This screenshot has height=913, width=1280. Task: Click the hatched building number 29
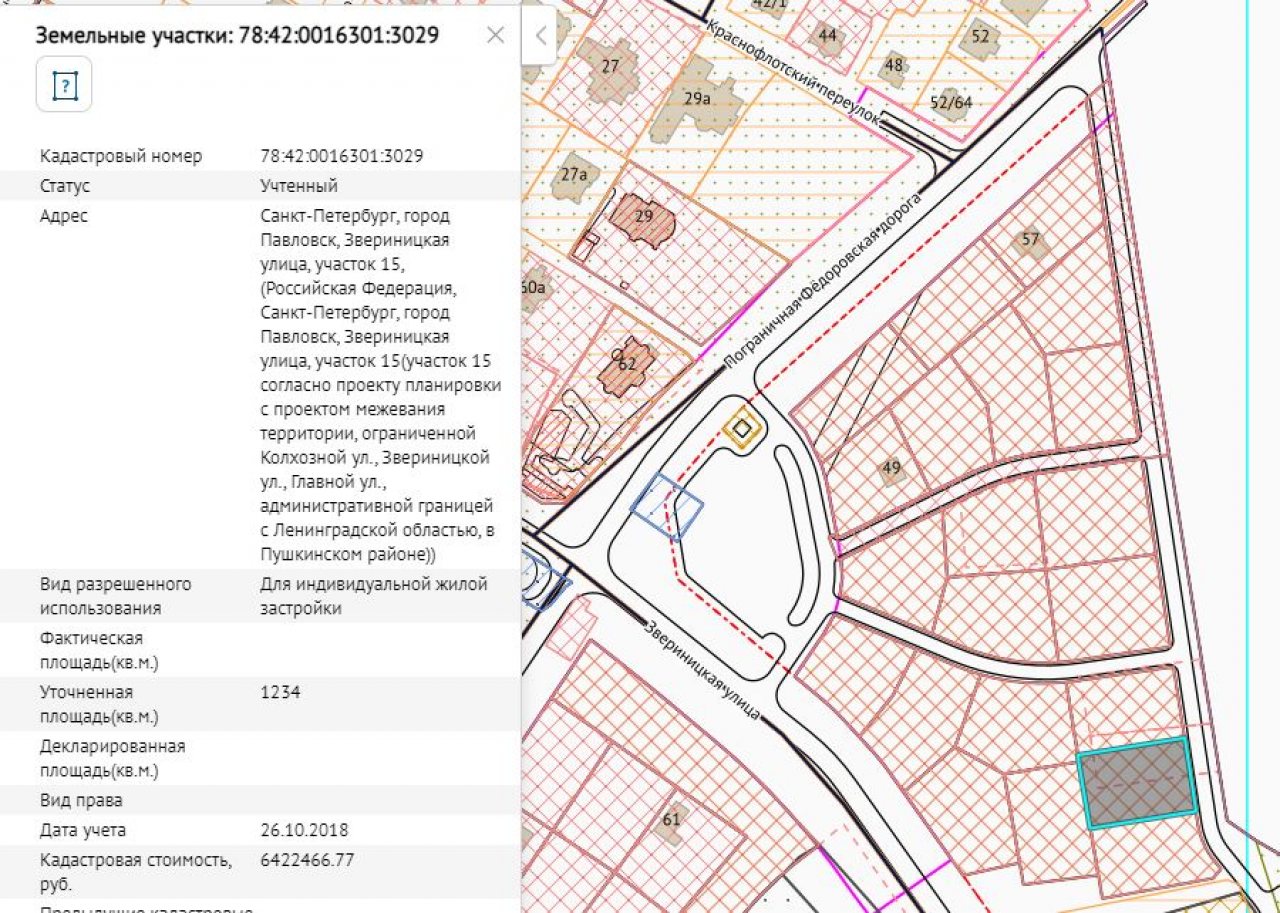(x=643, y=218)
